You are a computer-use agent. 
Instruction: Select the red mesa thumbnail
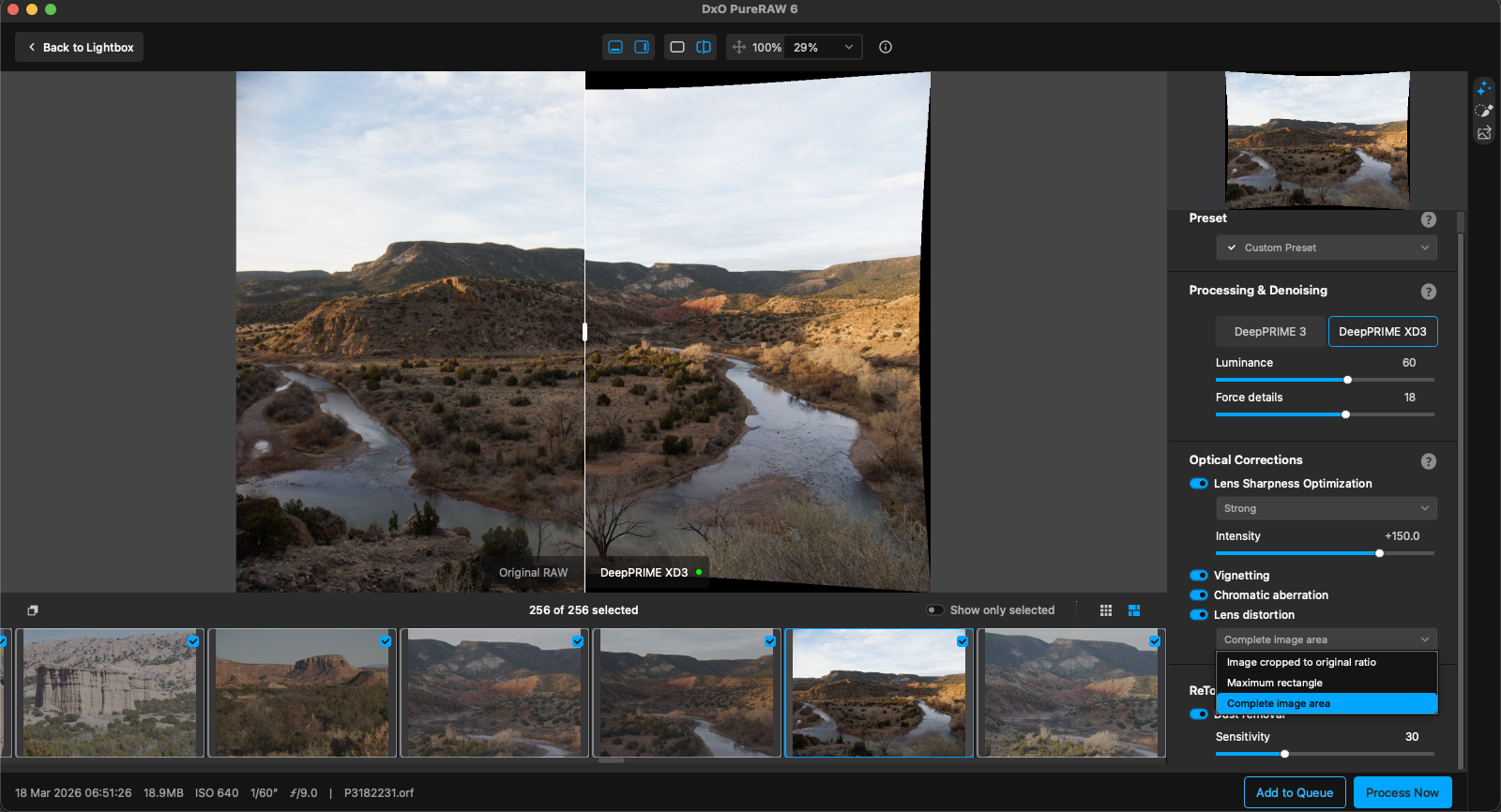(302, 693)
